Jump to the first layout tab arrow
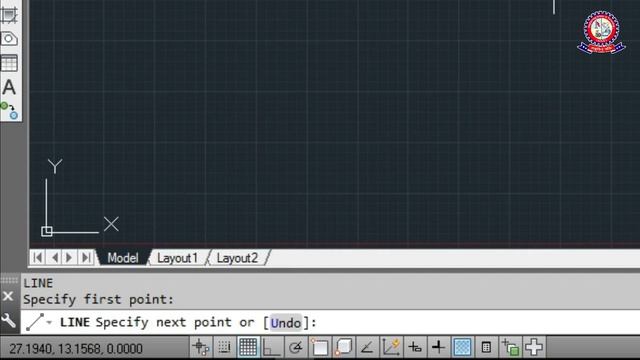640x360 pixels. 38,258
